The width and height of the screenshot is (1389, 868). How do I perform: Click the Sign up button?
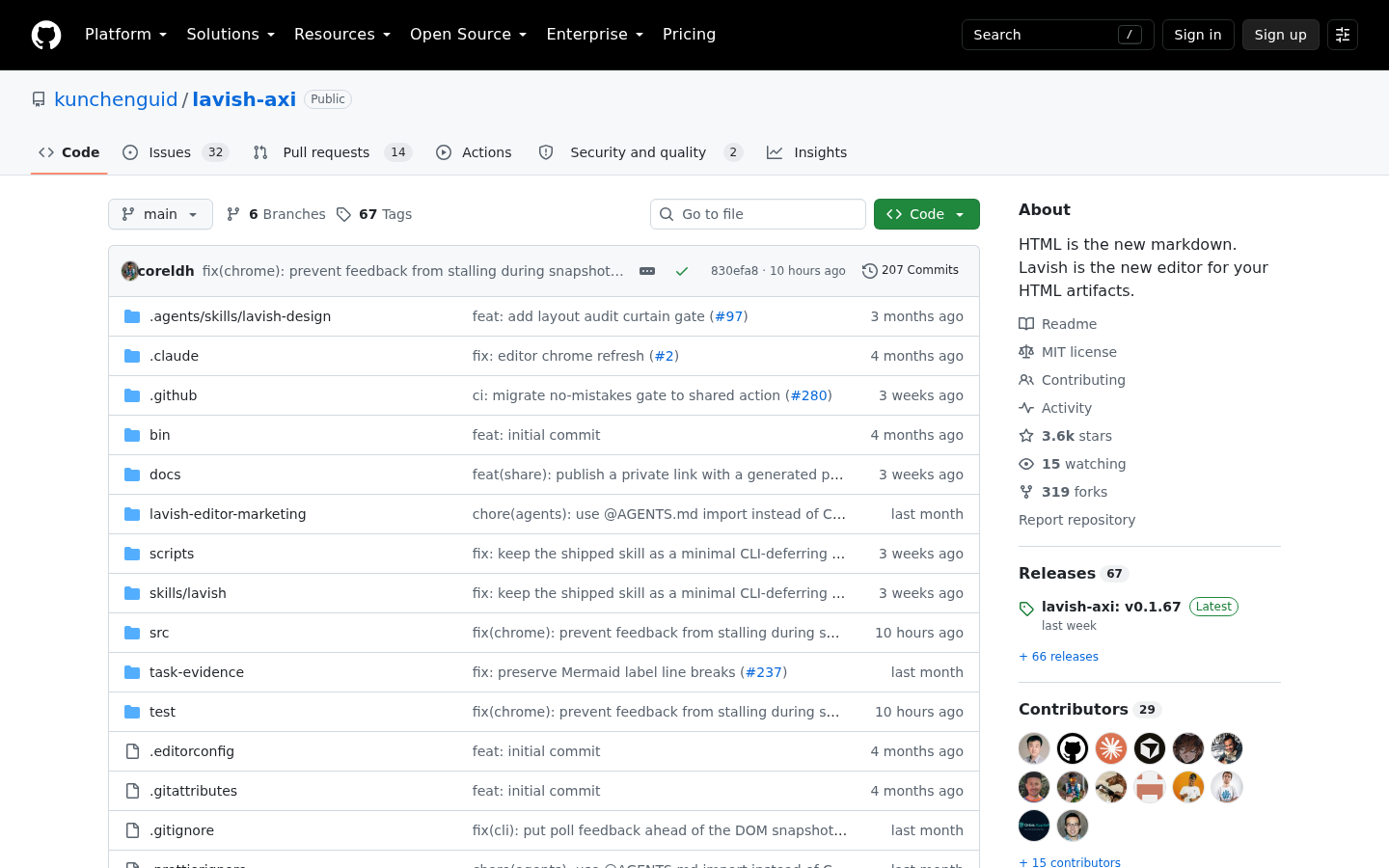point(1281,35)
